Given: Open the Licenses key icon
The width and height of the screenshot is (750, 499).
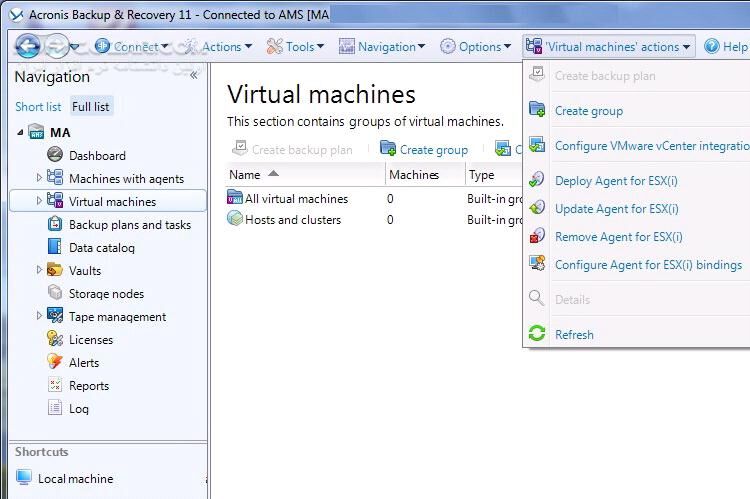Looking at the screenshot, I should [x=55, y=339].
